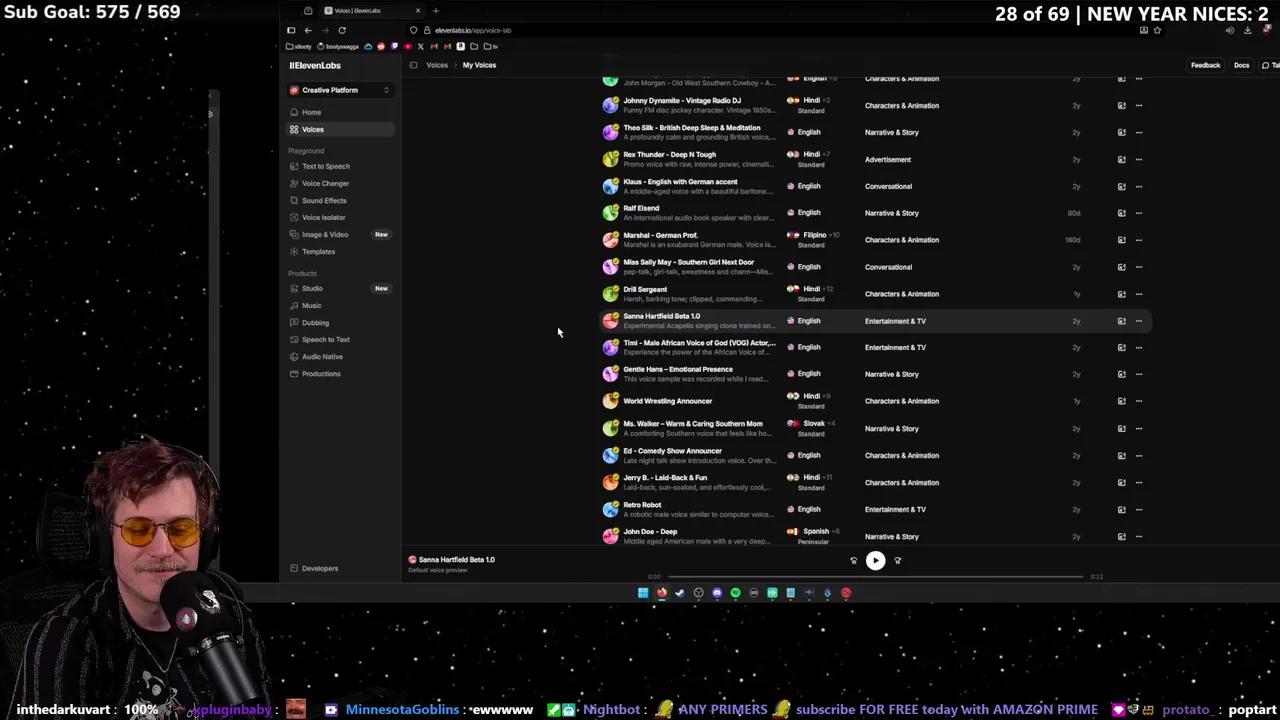Click the skip-forward button in the player
1280x720 pixels.
click(897, 560)
